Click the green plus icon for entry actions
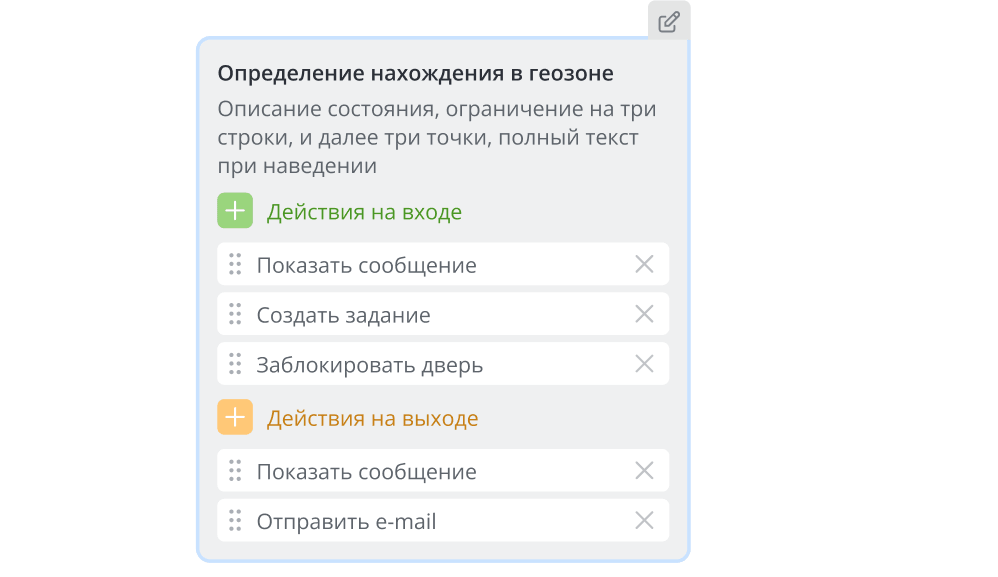 pyautogui.click(x=234, y=211)
